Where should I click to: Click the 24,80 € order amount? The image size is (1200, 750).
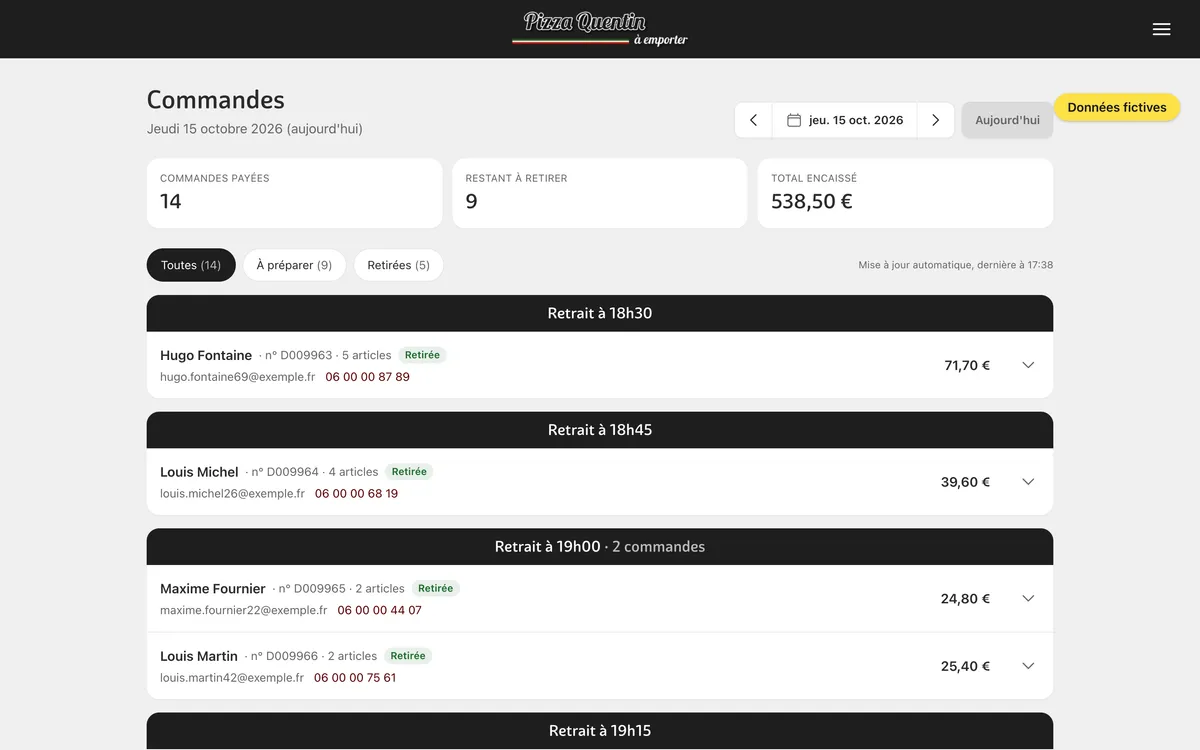[965, 599]
